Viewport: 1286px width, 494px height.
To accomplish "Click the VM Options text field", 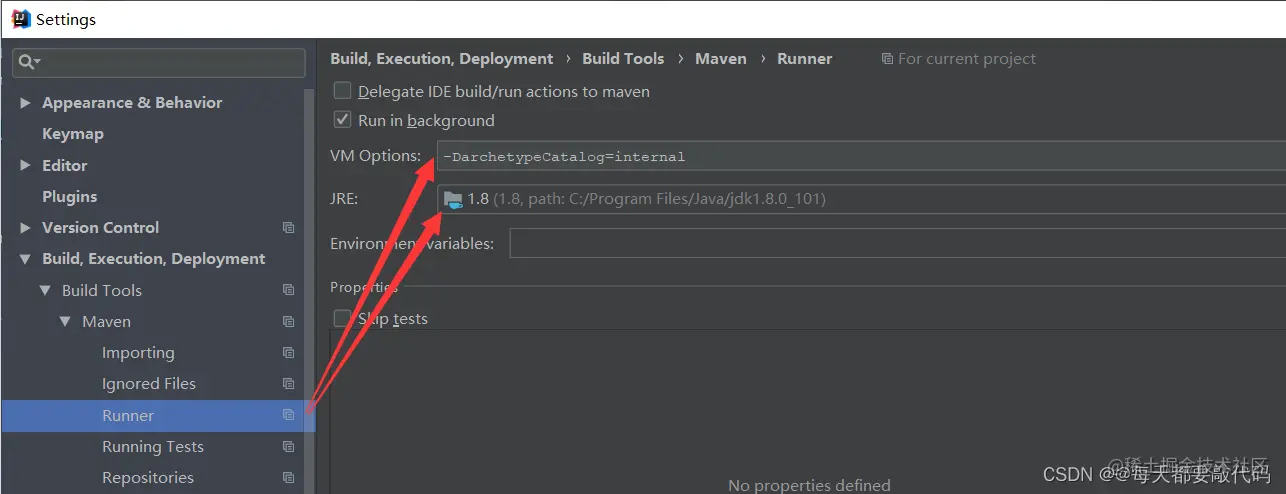I will (861, 156).
